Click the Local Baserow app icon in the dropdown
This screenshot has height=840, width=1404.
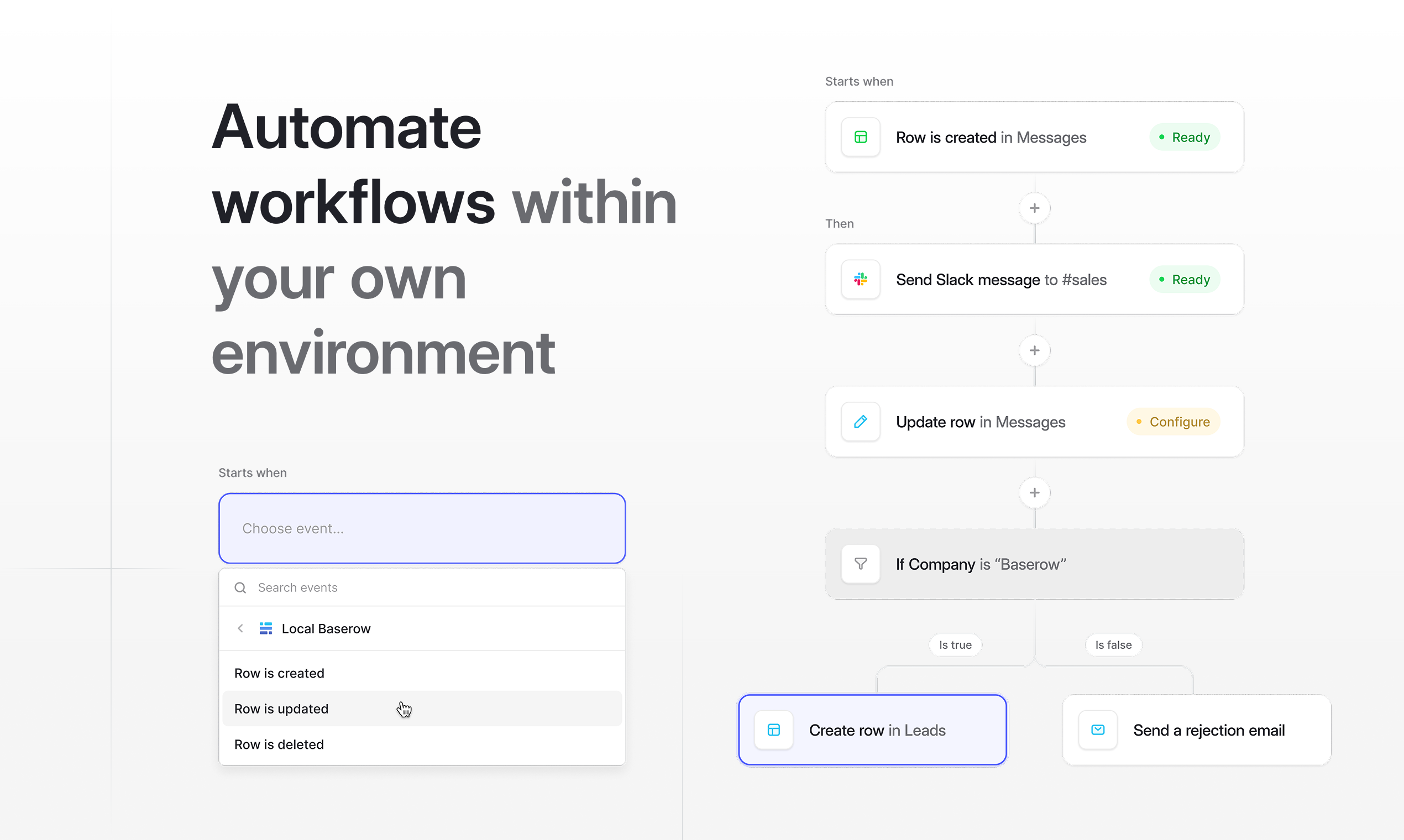coord(265,628)
